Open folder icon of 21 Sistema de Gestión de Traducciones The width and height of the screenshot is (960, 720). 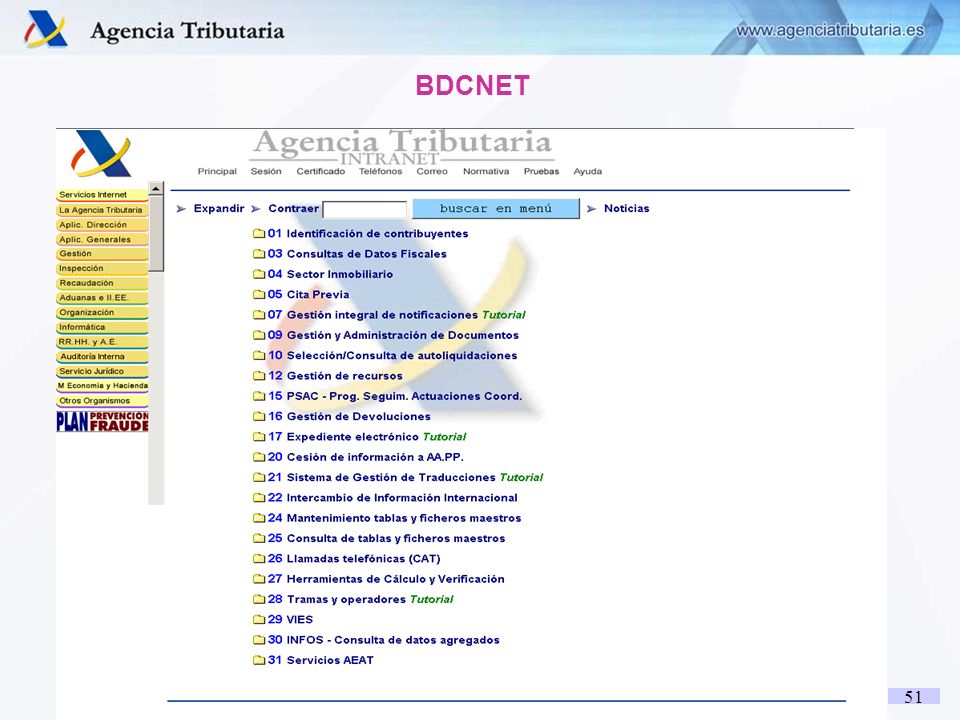(x=259, y=478)
